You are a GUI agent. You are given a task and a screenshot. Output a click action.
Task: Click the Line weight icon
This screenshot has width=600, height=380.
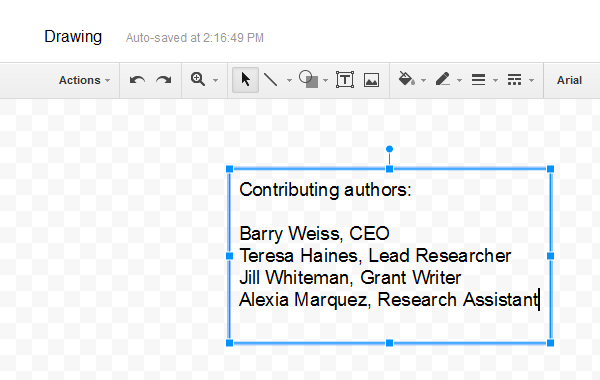[478, 80]
